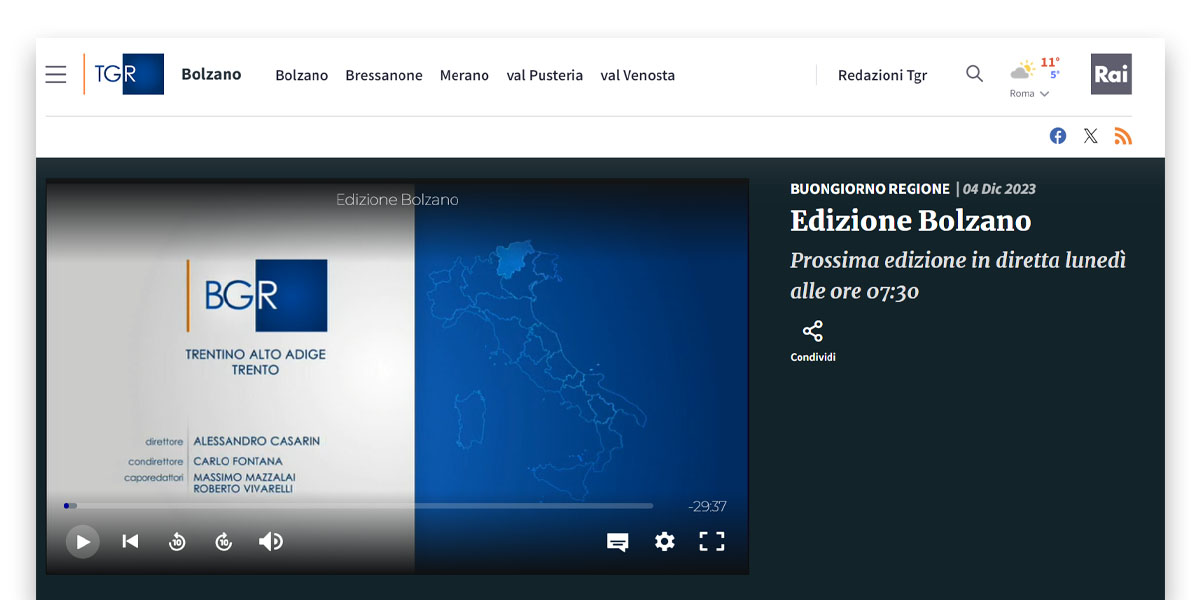The width and height of the screenshot is (1200, 600).
Task: Open the hamburger navigation menu
Action: (x=56, y=75)
